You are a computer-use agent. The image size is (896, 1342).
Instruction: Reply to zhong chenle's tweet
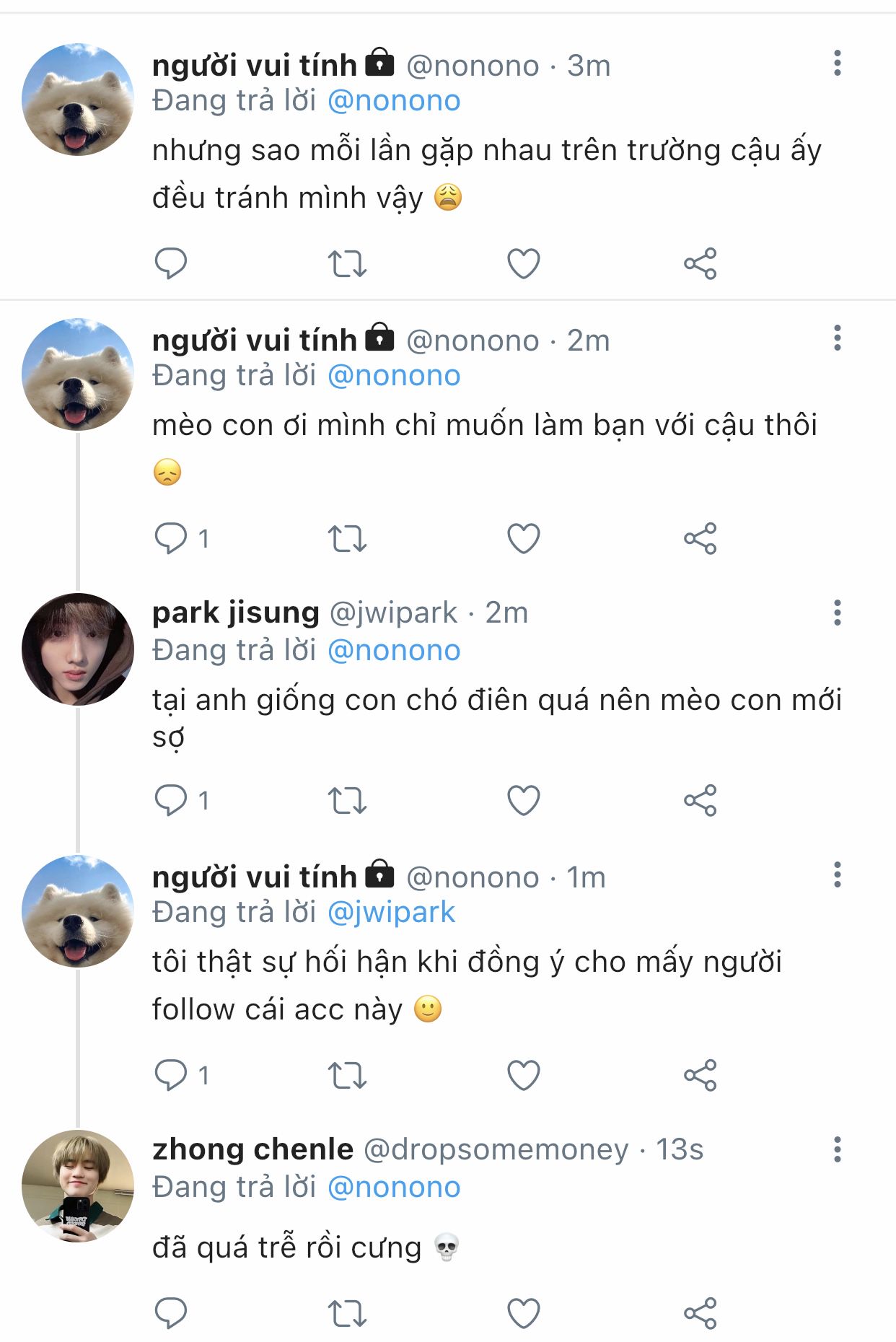(x=171, y=1313)
